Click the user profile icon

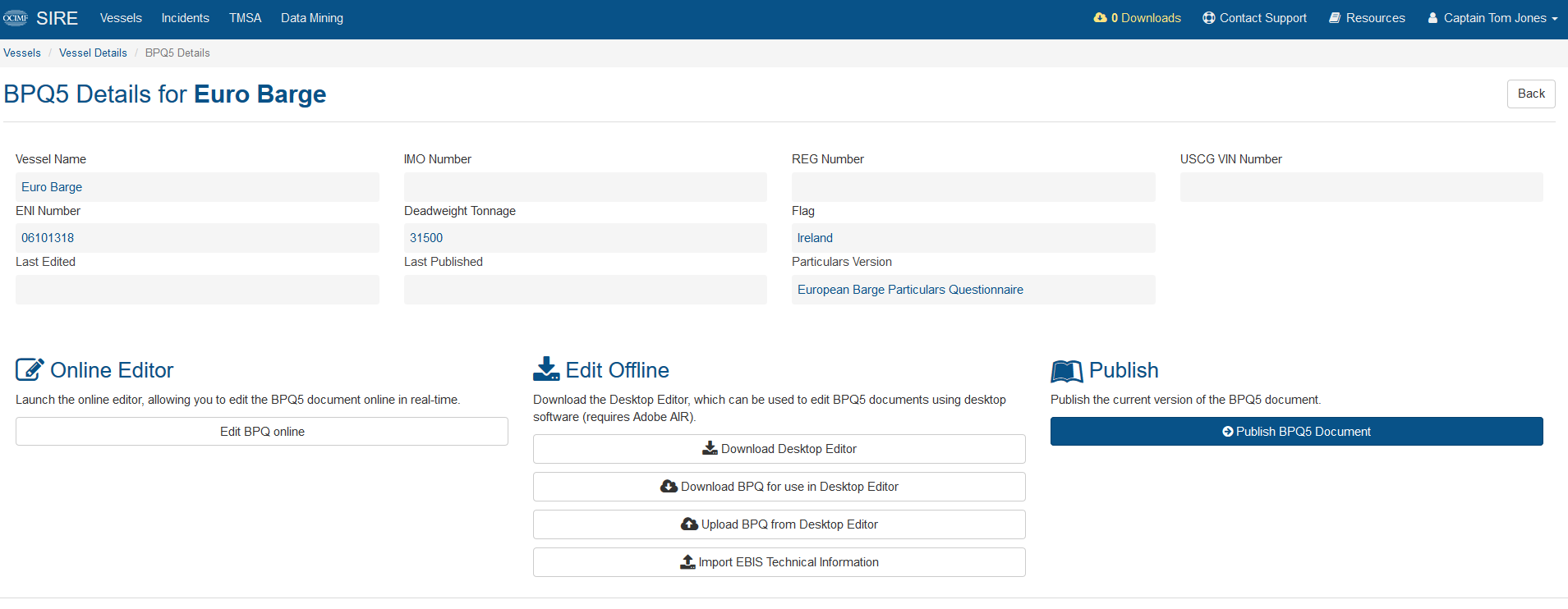point(1432,18)
